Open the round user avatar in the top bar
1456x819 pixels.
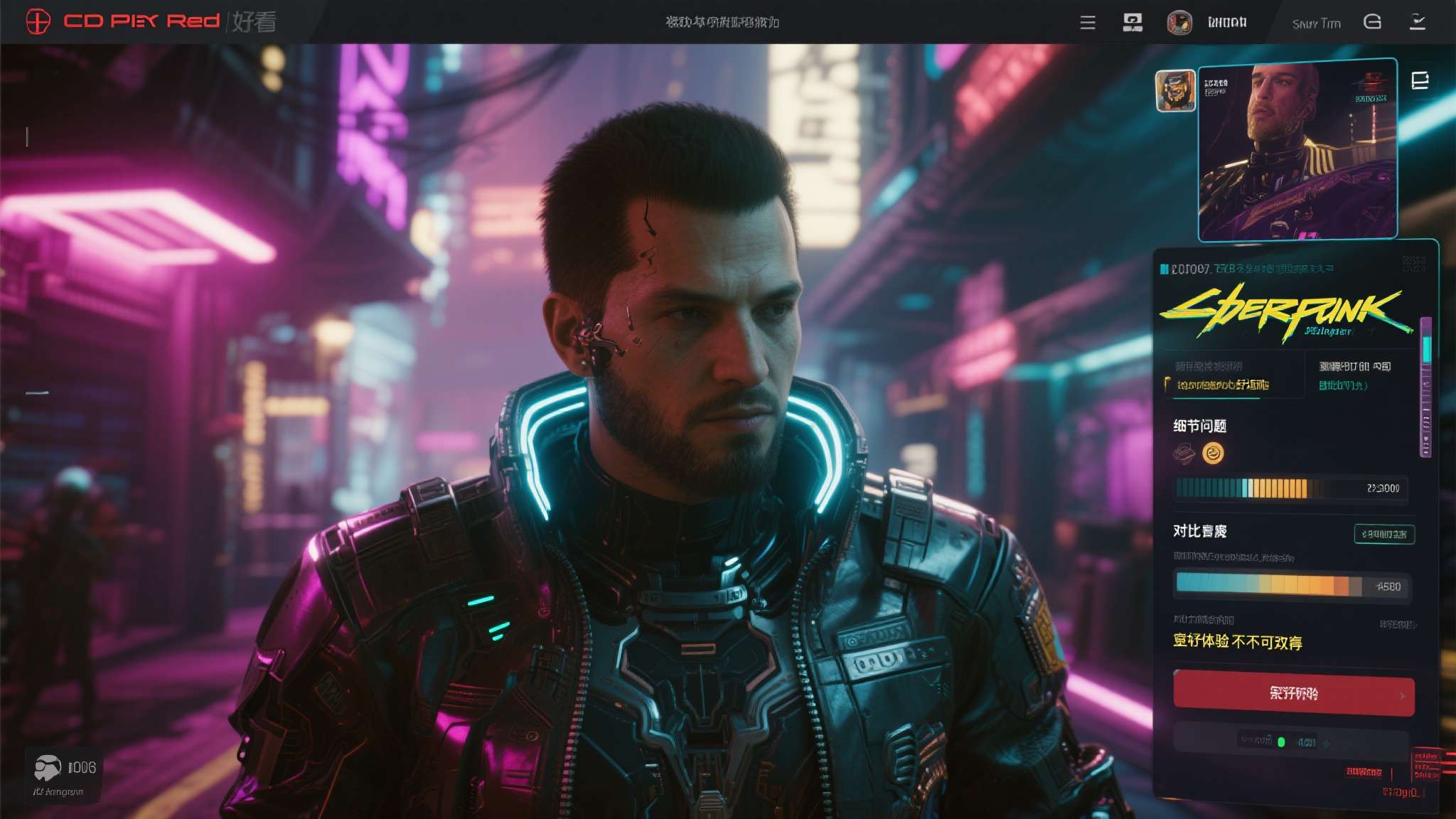pyautogui.click(x=1179, y=23)
